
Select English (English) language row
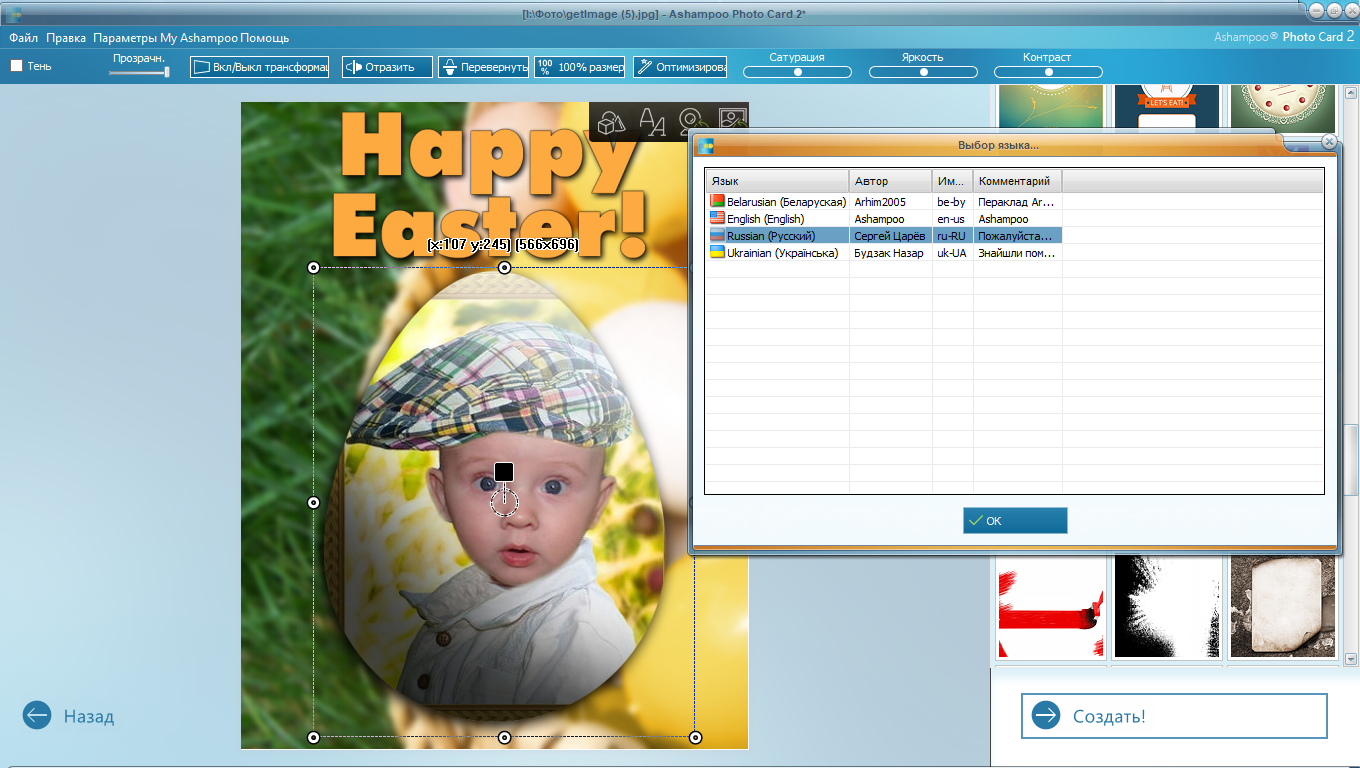[765, 219]
